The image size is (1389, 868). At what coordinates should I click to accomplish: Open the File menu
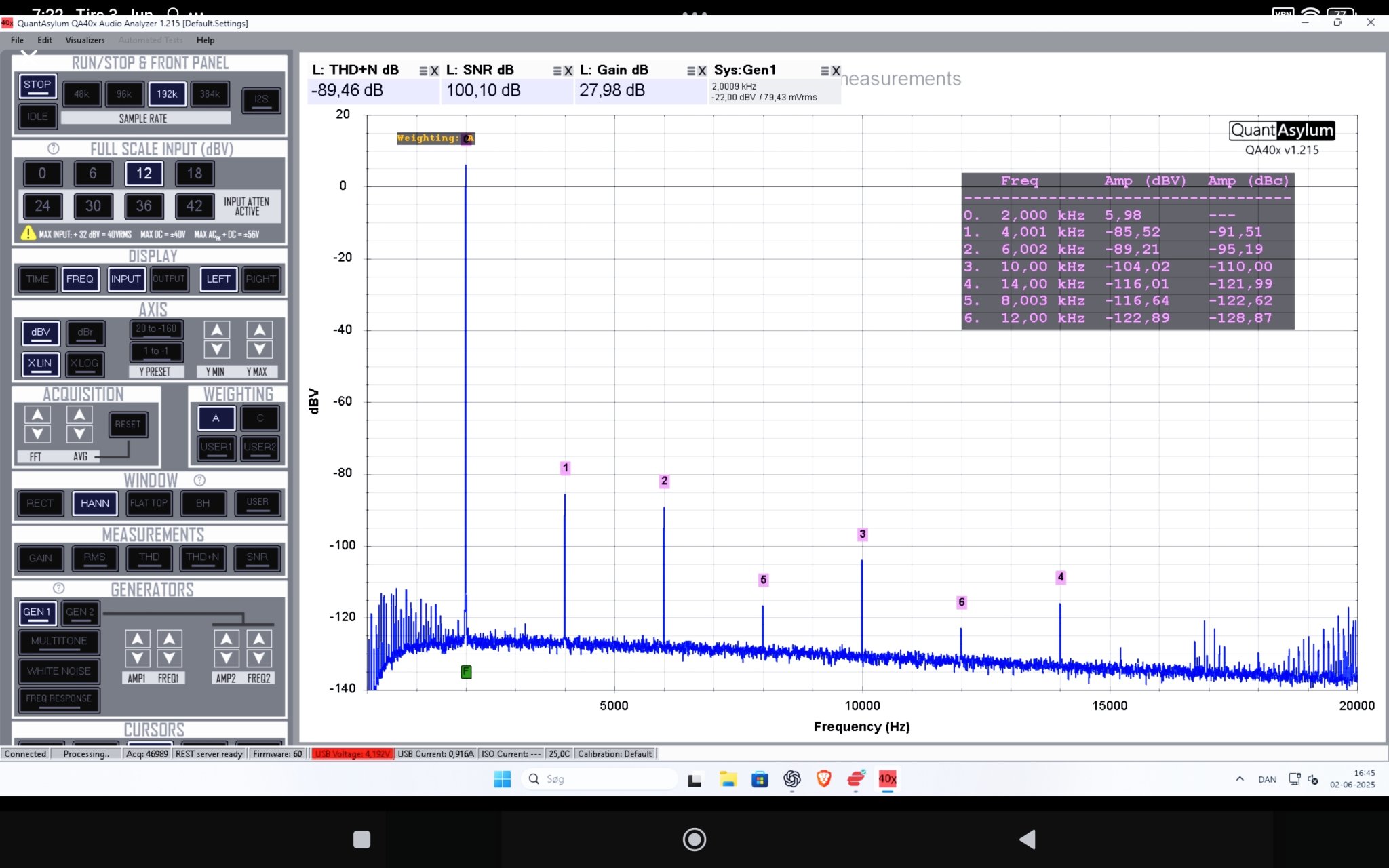(17, 40)
